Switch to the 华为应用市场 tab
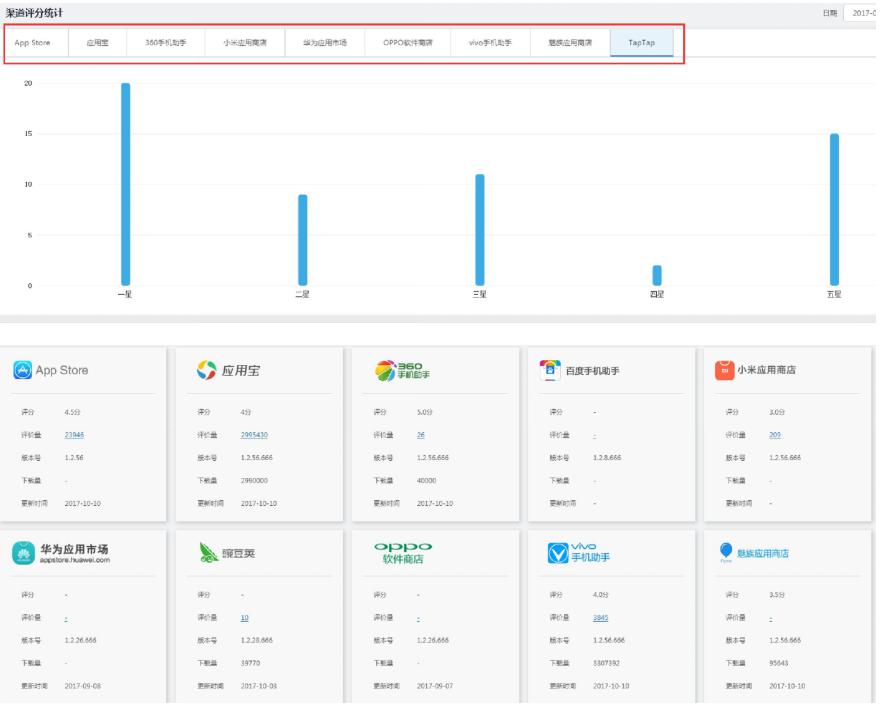884x707 pixels. (x=325, y=43)
